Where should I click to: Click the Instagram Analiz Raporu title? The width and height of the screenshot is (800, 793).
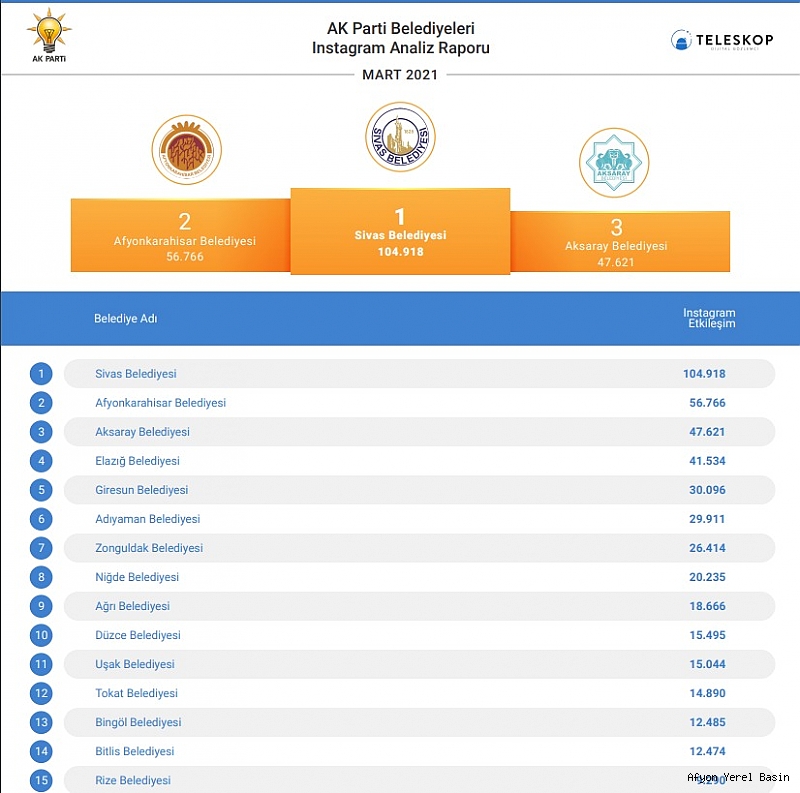(x=400, y=47)
